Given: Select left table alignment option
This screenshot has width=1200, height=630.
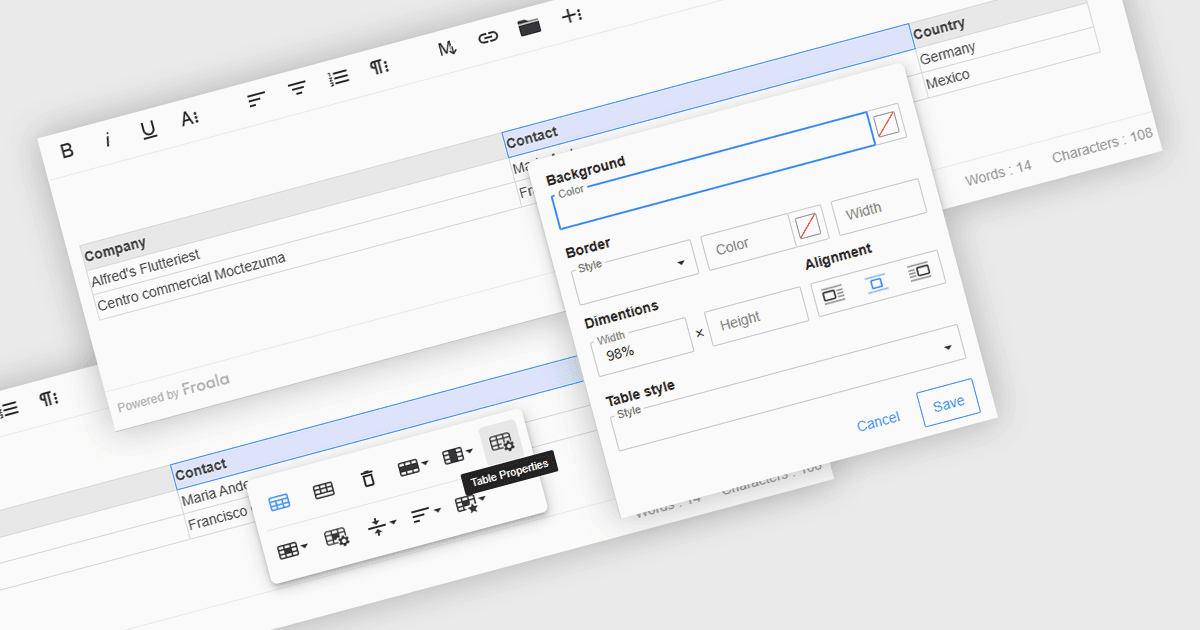Looking at the screenshot, I should click(833, 295).
